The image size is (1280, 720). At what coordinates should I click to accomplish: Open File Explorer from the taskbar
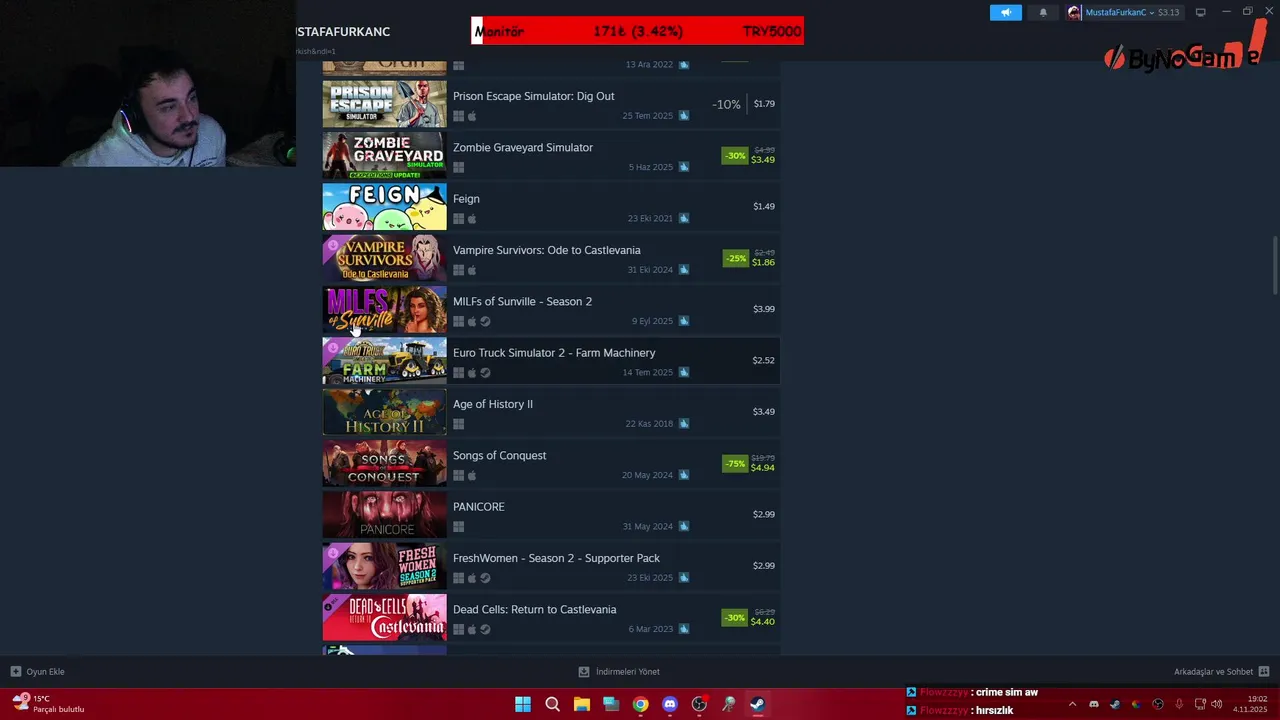click(x=582, y=704)
